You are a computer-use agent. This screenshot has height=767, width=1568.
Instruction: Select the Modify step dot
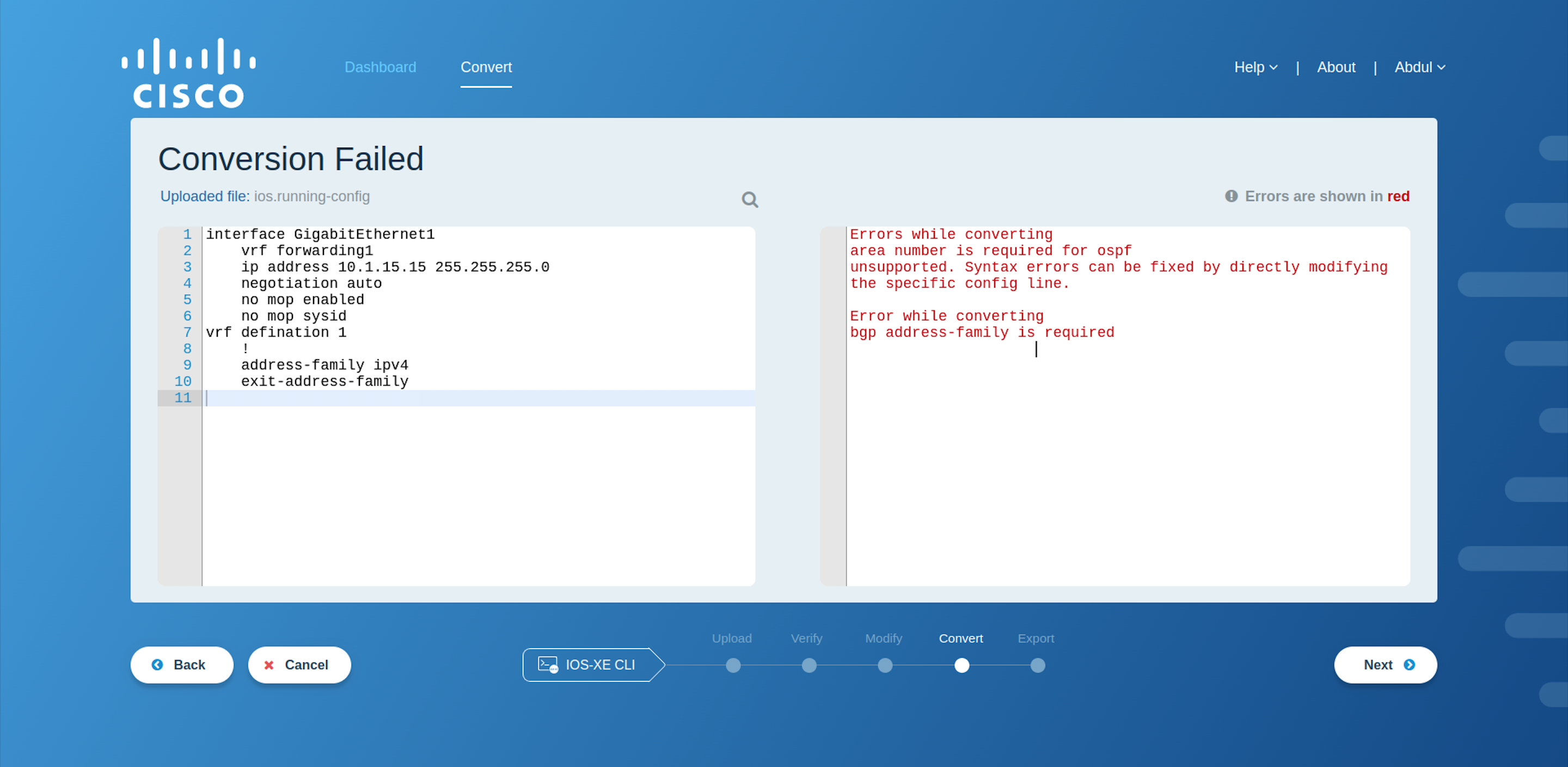[x=885, y=665]
